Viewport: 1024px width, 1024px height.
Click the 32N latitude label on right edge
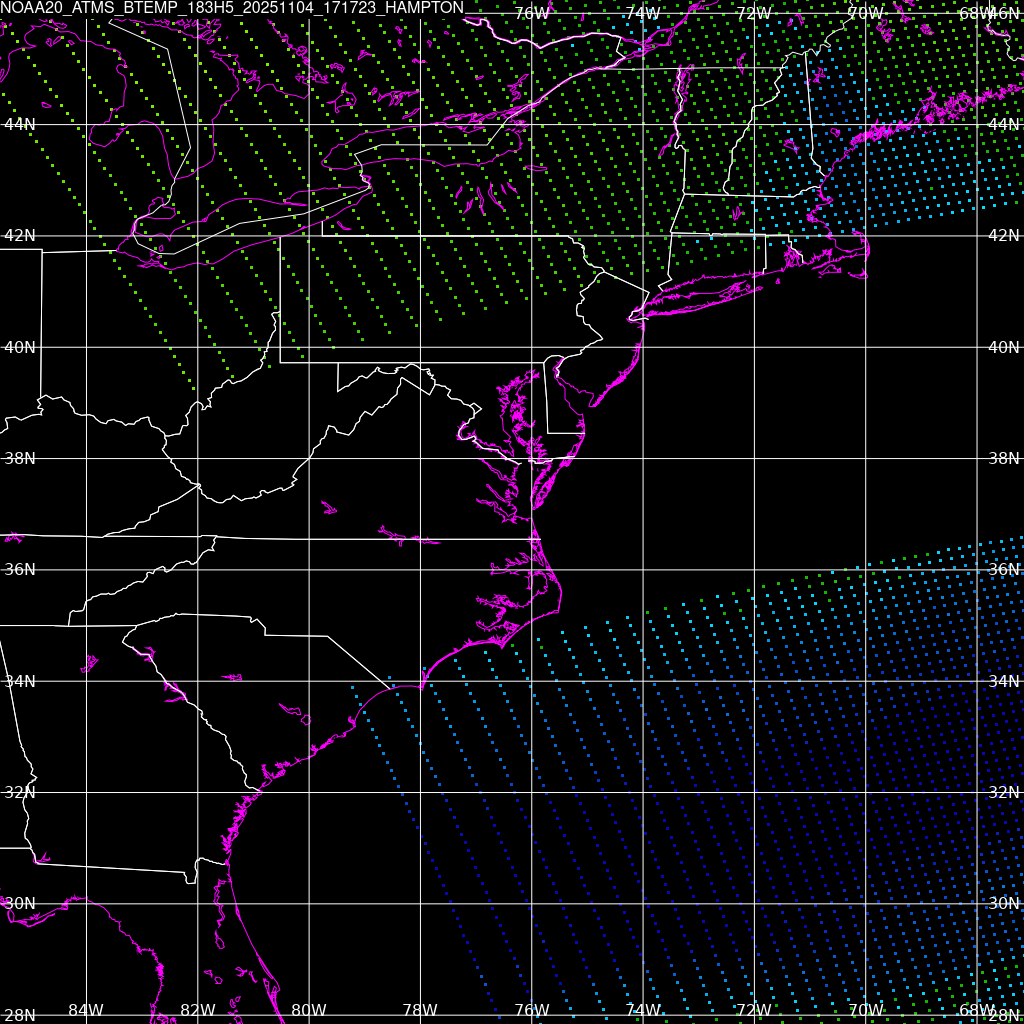click(x=1003, y=792)
